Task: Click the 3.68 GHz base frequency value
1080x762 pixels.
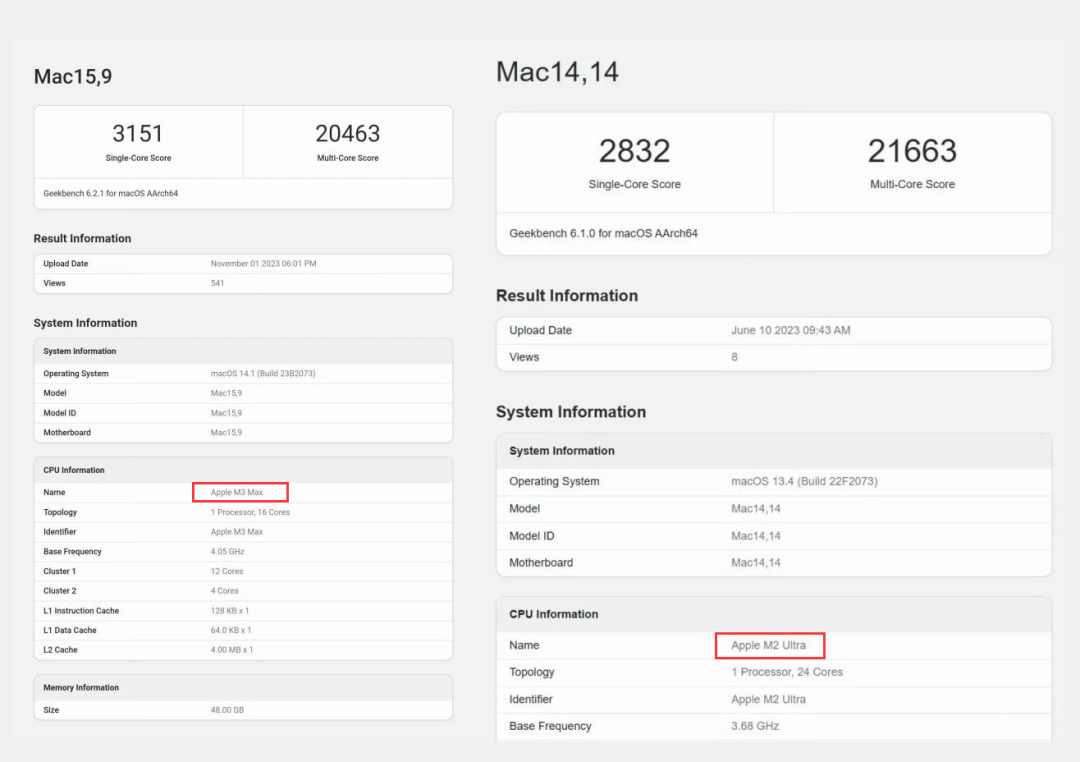Action: pyautogui.click(x=755, y=726)
